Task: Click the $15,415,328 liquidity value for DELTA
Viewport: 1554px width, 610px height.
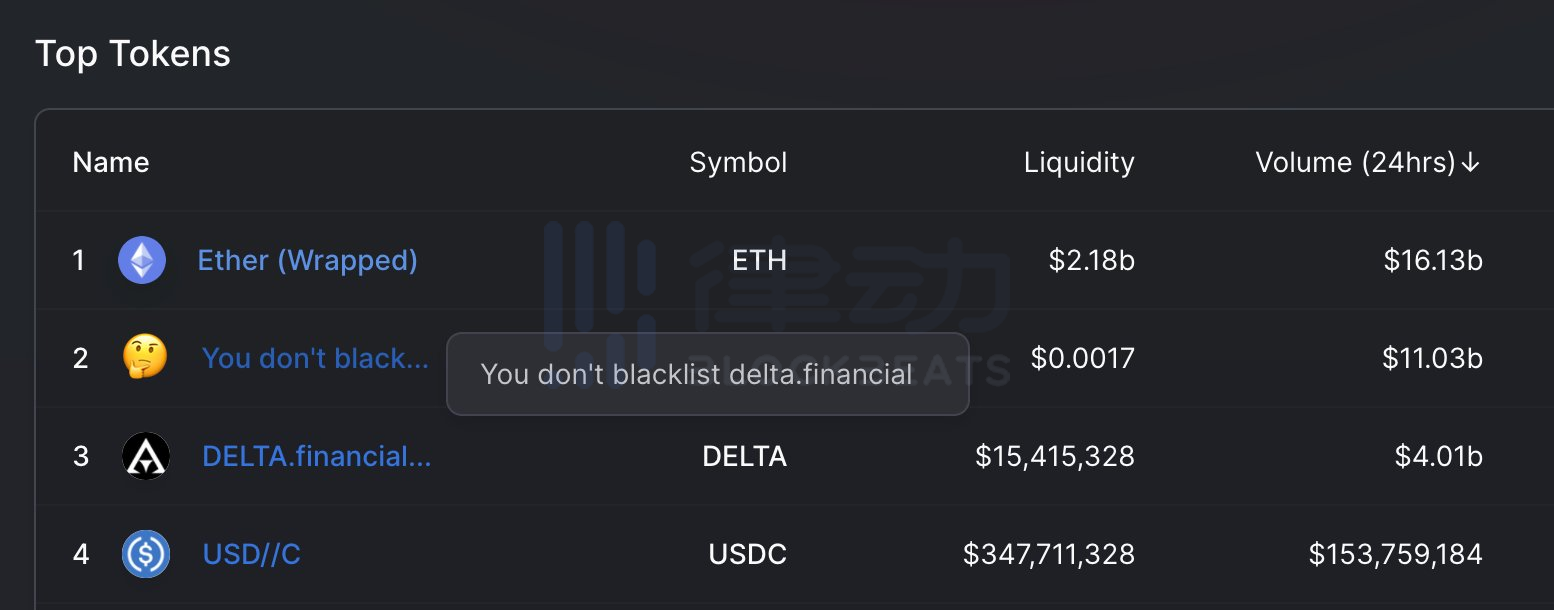Action: pos(1053,456)
